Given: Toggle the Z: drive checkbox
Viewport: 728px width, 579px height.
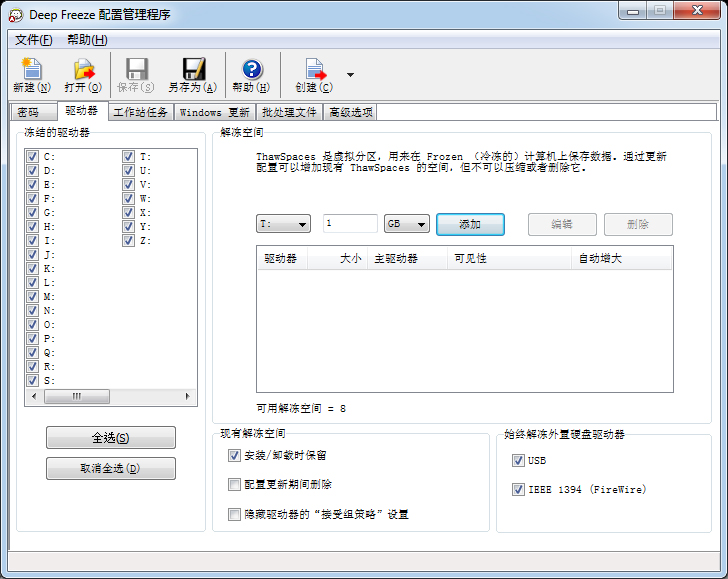Looking at the screenshot, I should pos(129,240).
